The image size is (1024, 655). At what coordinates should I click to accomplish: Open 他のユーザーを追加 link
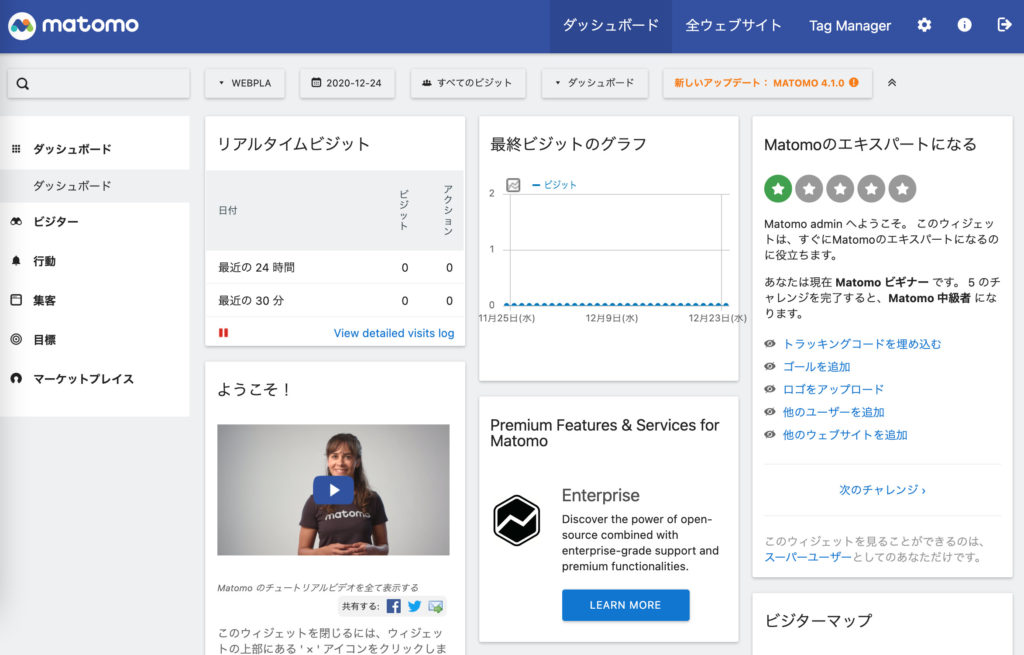(x=833, y=412)
